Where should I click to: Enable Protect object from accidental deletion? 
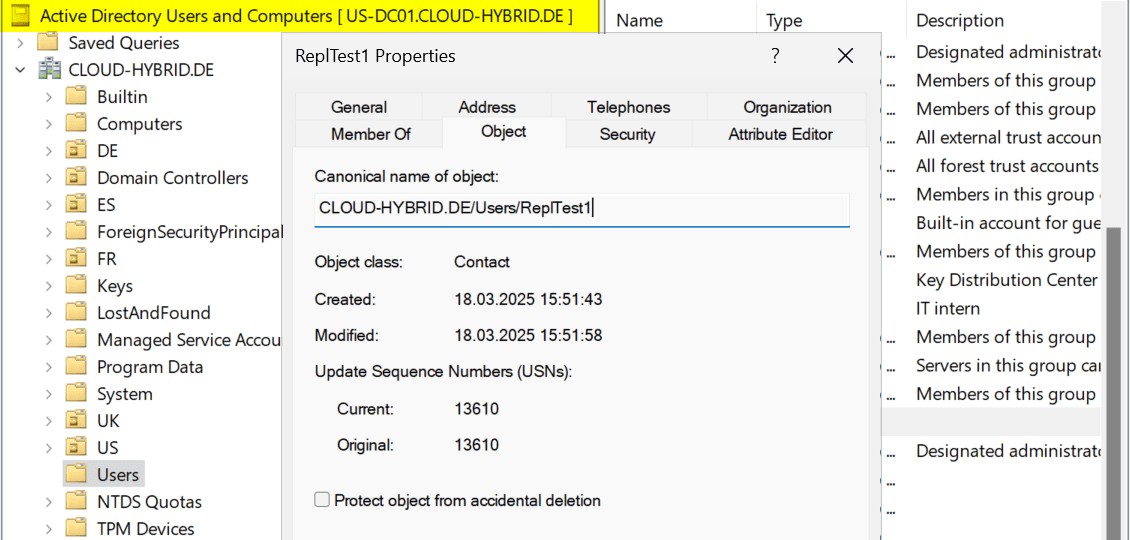tap(322, 500)
